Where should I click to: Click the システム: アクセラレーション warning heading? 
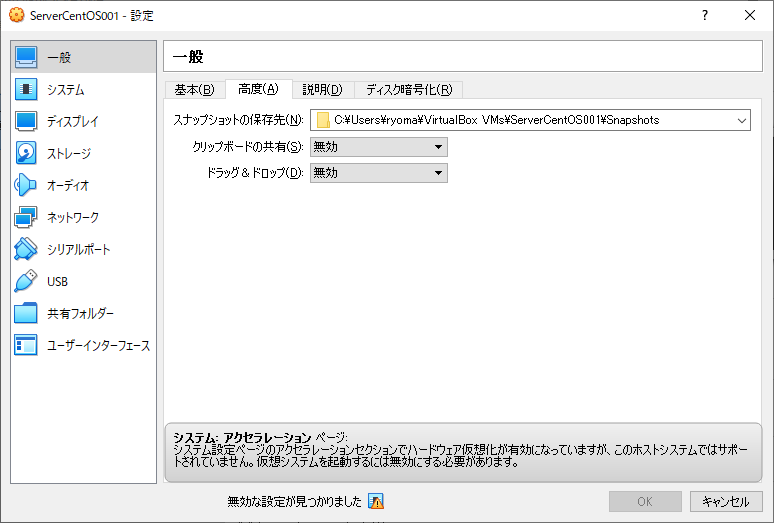click(x=242, y=438)
